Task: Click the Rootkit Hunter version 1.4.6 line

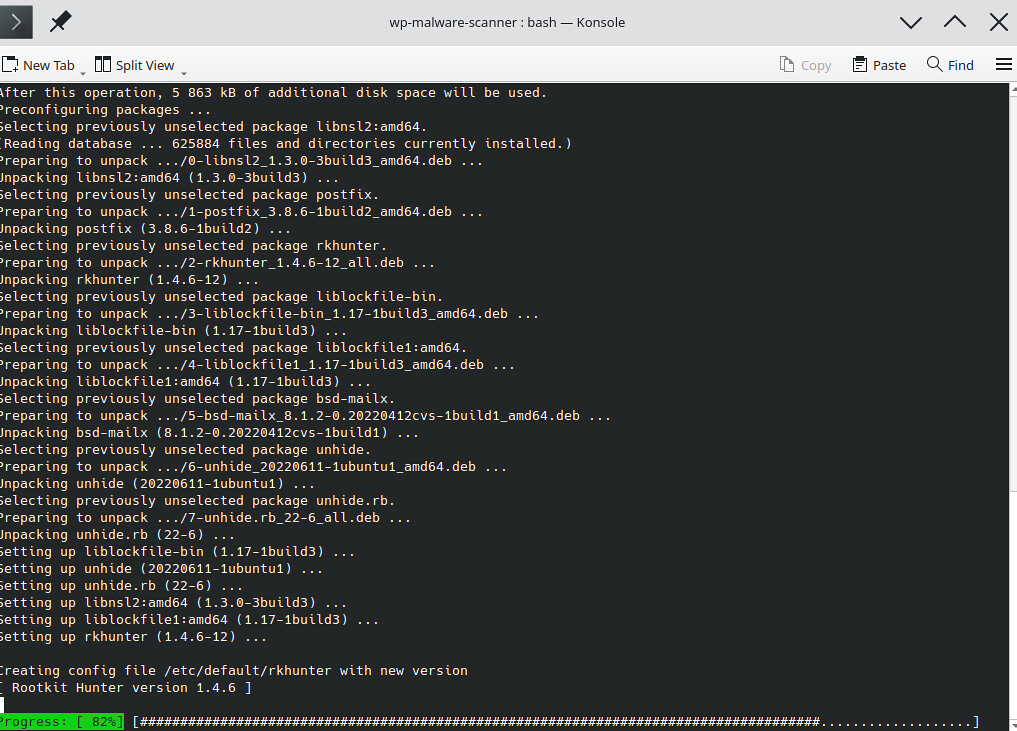Action: 126,688
